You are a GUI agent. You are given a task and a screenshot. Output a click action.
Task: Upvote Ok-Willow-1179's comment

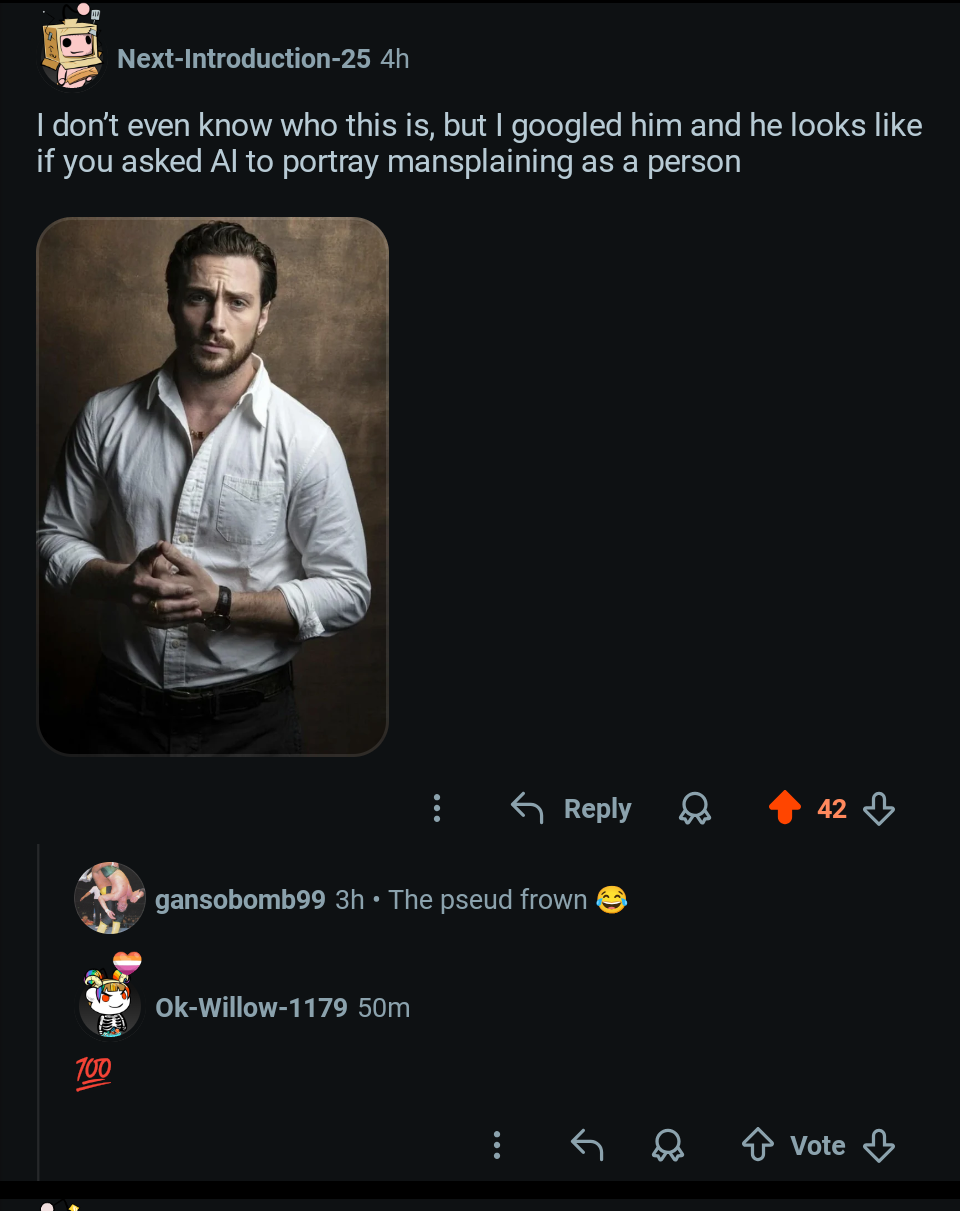coord(759,1145)
